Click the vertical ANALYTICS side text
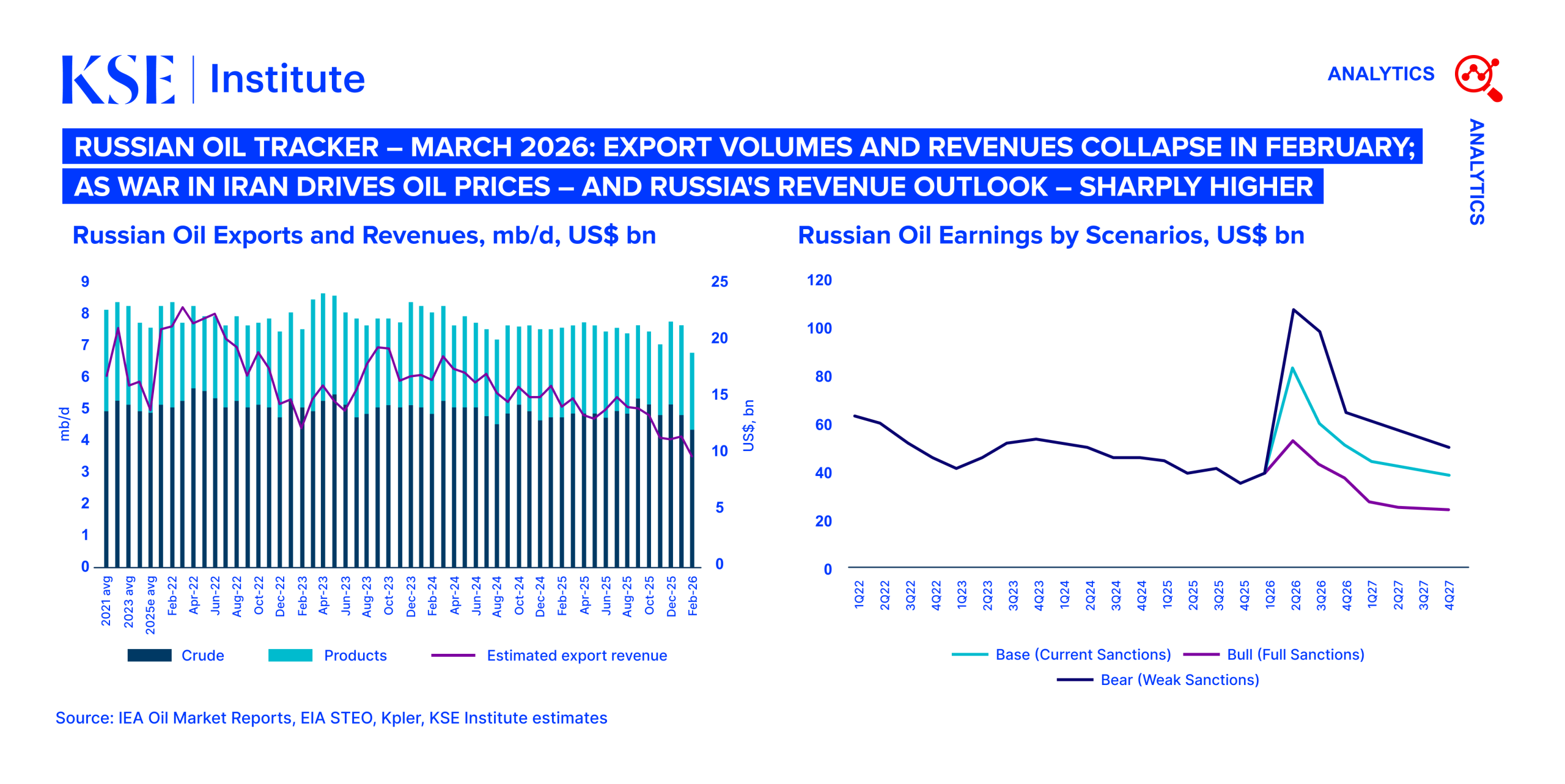The image size is (1565, 784). (1476, 172)
